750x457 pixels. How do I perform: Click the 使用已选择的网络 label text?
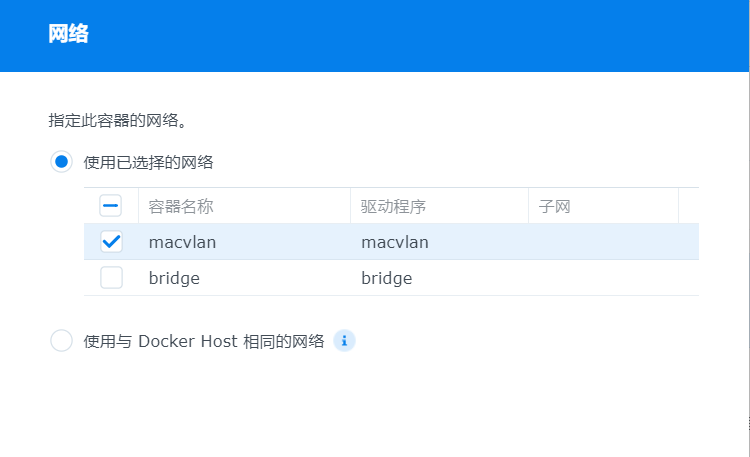click(149, 162)
